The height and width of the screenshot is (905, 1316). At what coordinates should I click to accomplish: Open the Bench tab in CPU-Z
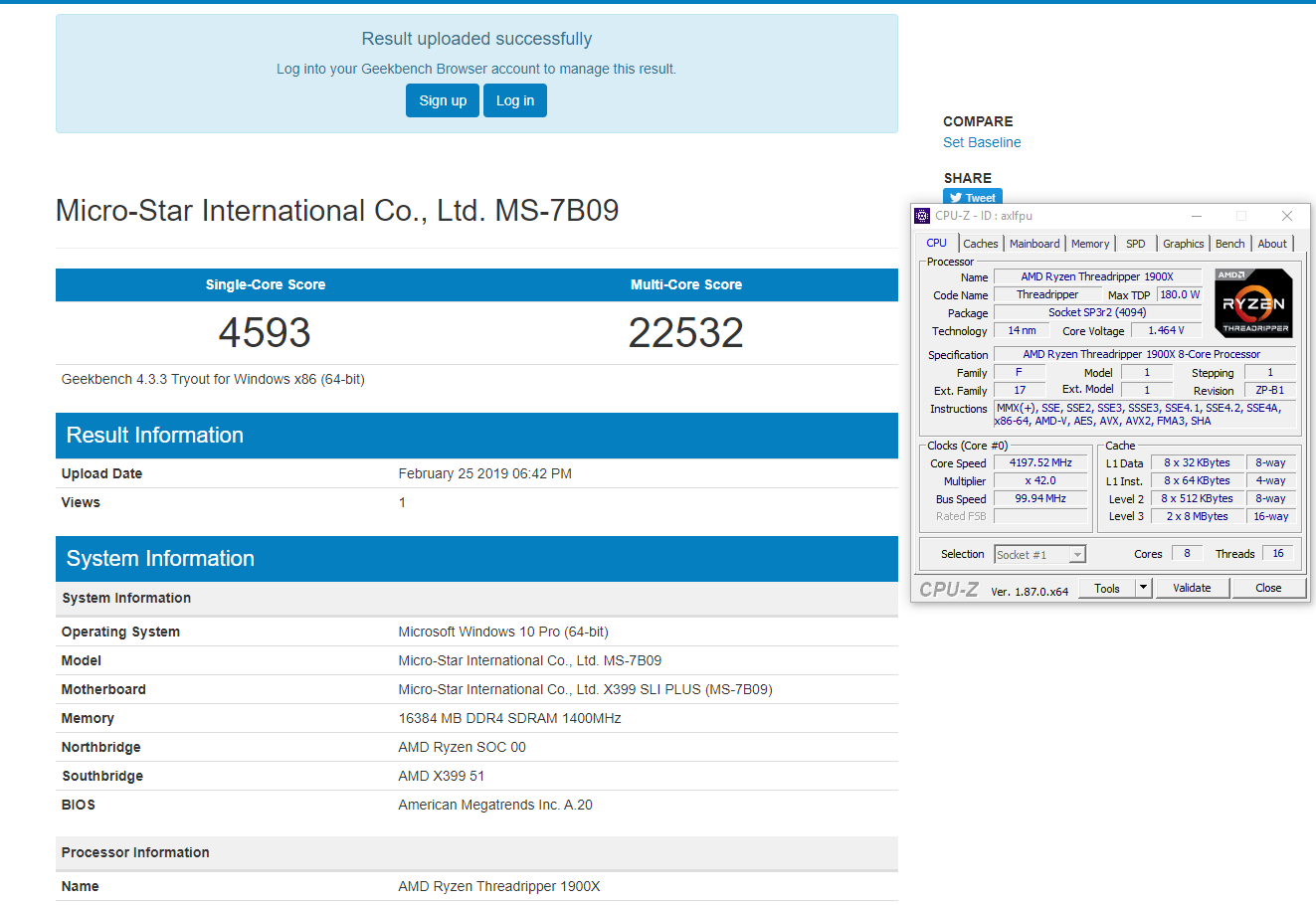coord(1230,244)
